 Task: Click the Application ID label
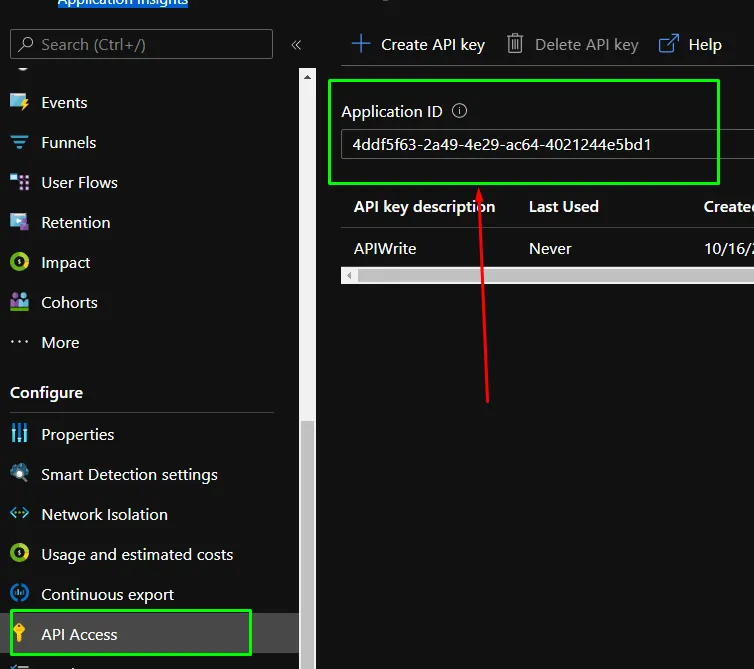pyautogui.click(x=391, y=111)
